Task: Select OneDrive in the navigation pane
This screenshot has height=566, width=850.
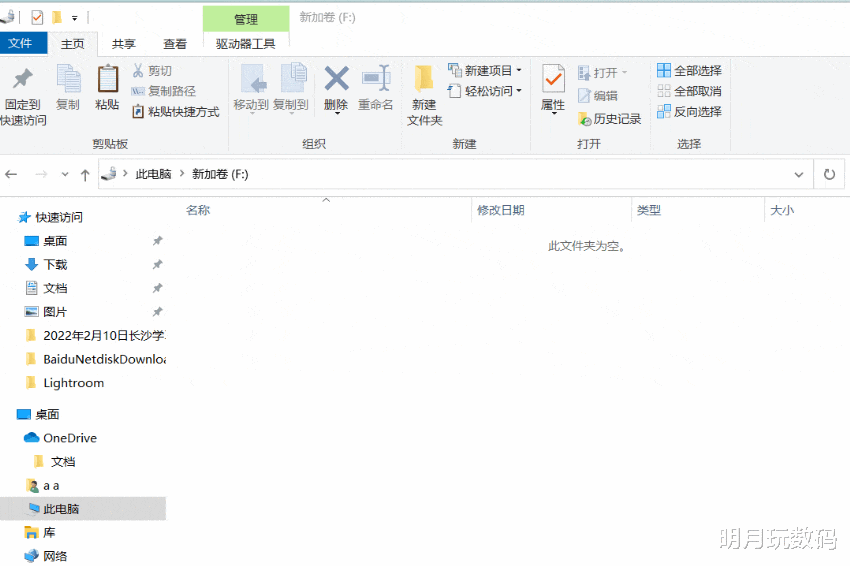Action: point(69,438)
